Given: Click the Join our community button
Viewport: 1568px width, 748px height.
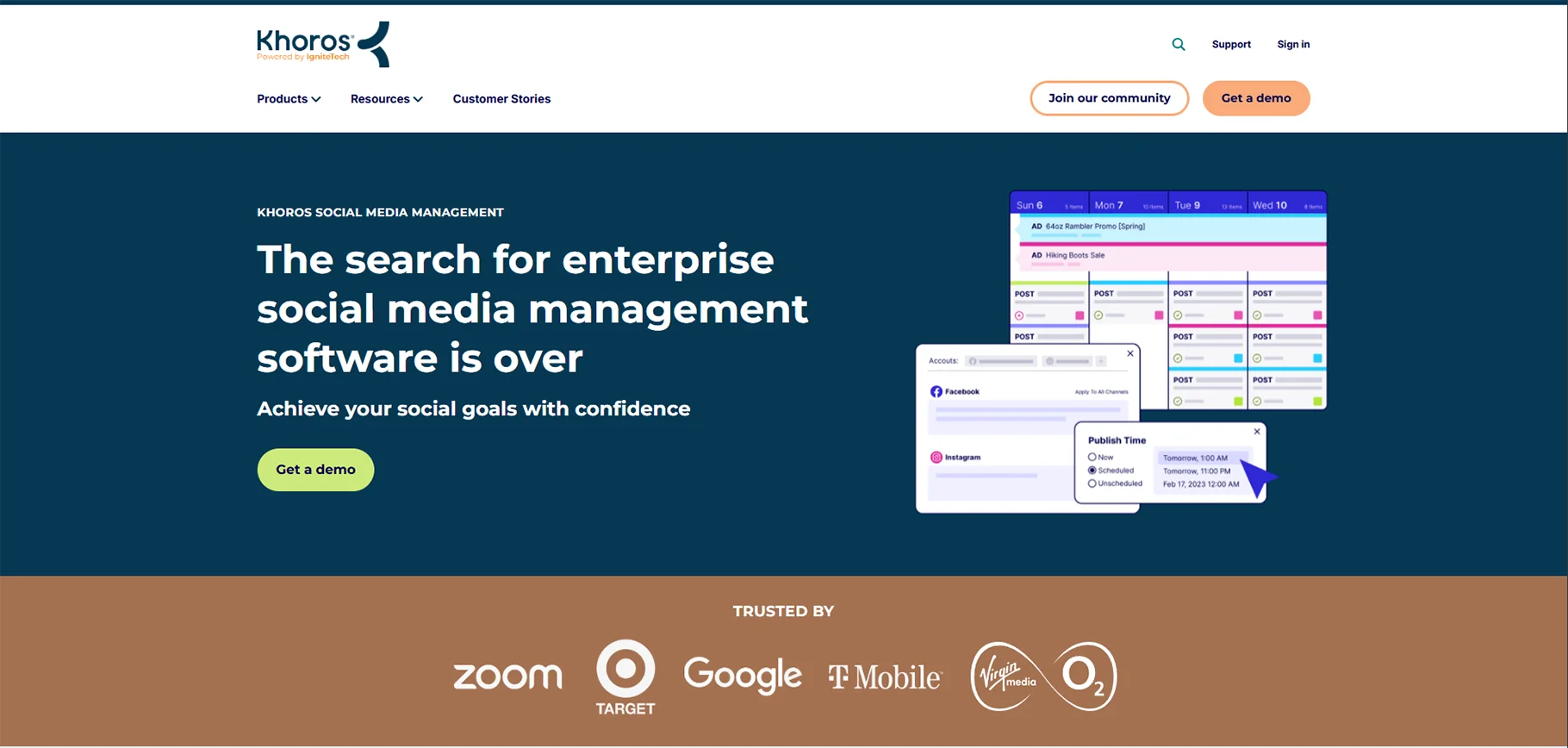Looking at the screenshot, I should click(x=1109, y=98).
